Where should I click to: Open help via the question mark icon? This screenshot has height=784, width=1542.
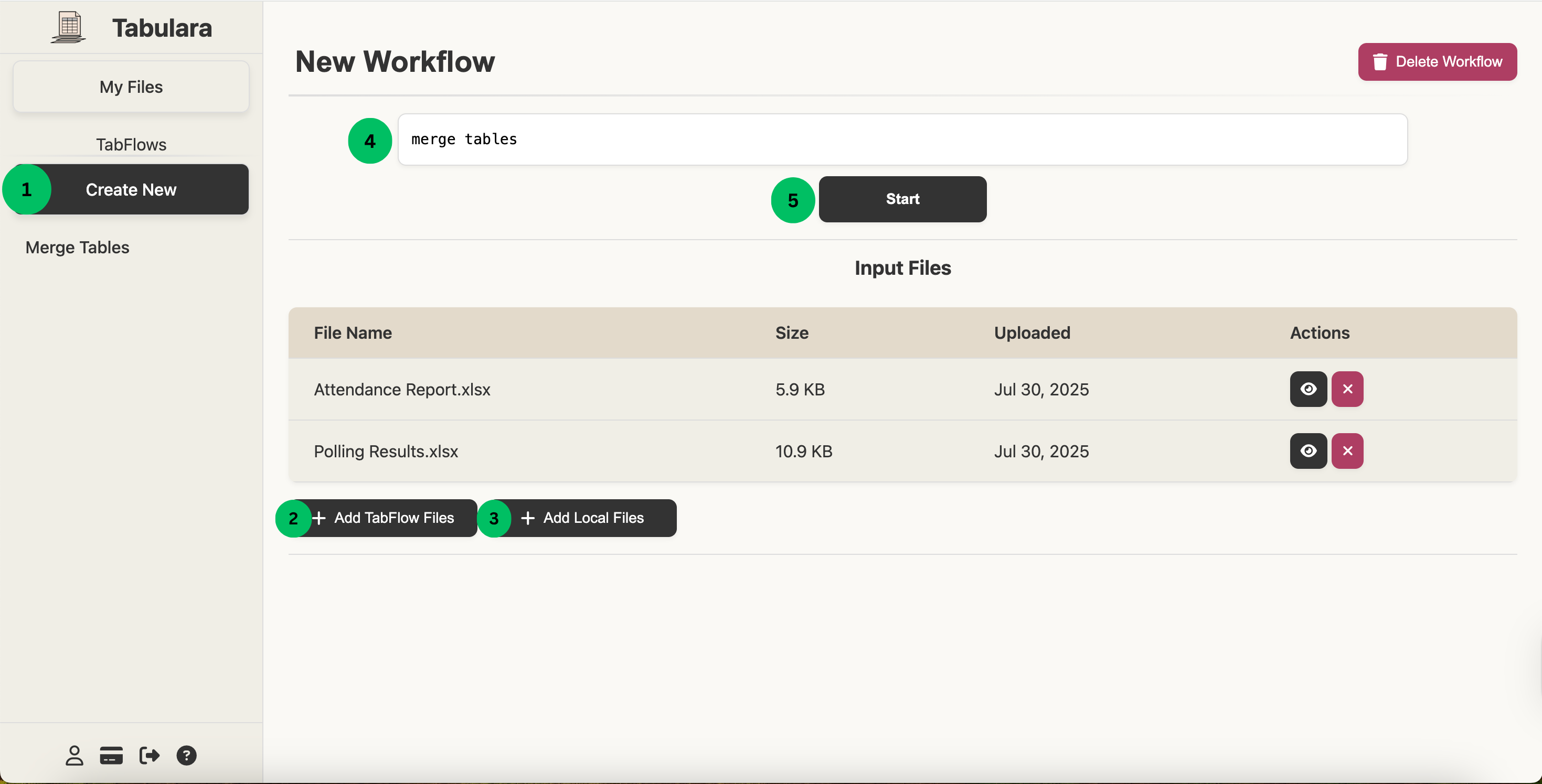tap(186, 755)
